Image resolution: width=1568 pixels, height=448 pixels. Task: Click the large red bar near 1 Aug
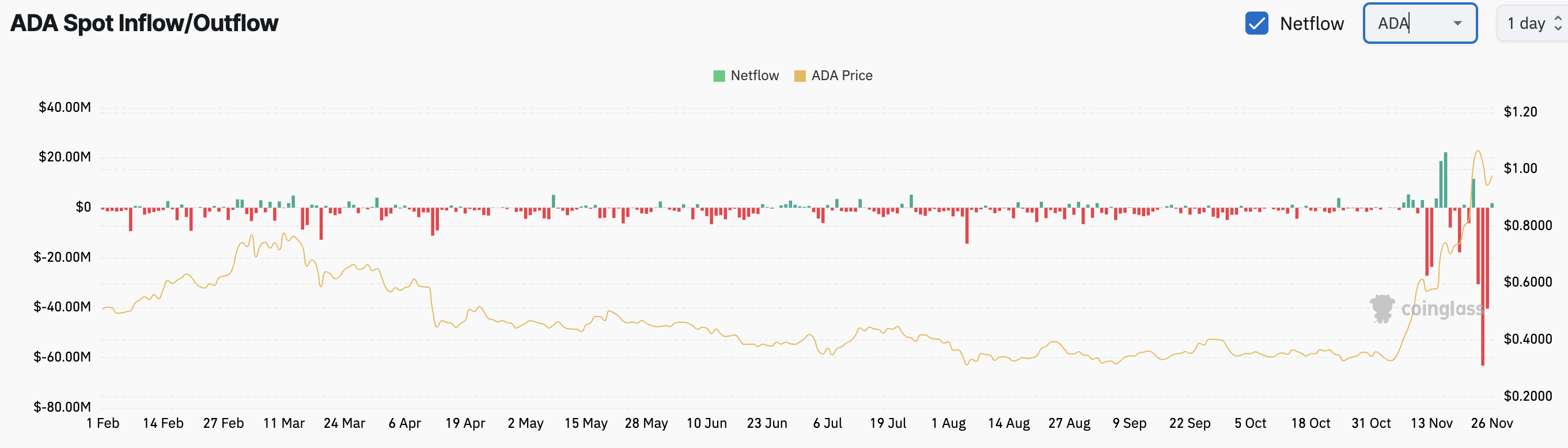tap(967, 225)
